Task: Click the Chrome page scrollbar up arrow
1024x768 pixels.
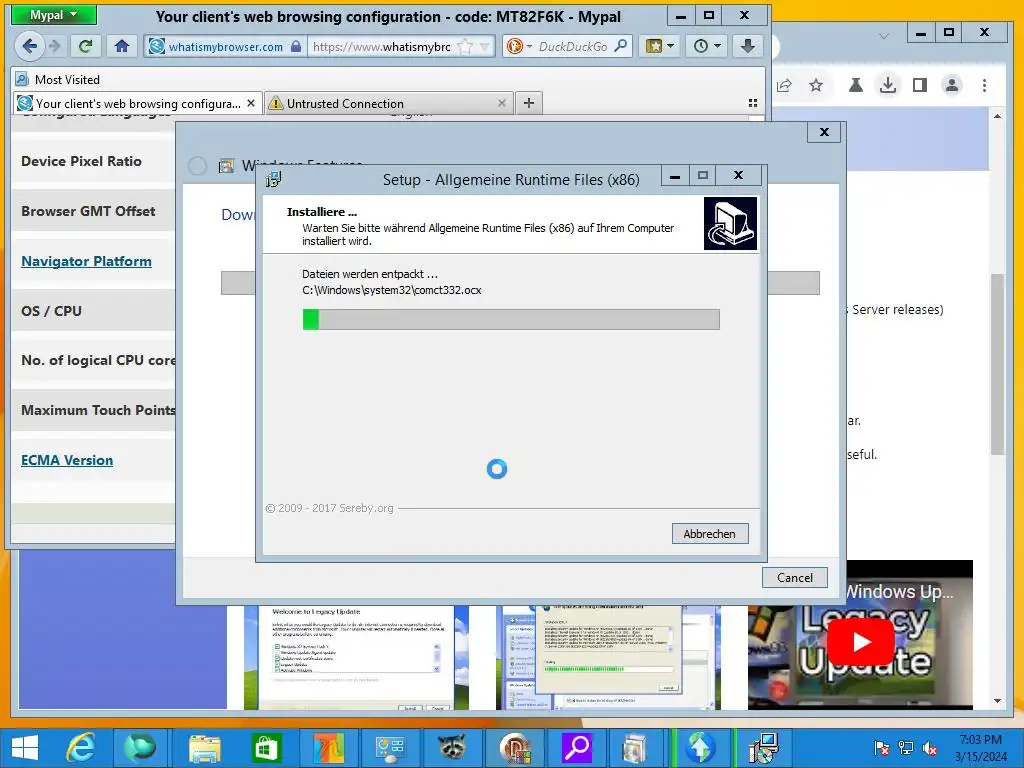Action: [x=997, y=116]
